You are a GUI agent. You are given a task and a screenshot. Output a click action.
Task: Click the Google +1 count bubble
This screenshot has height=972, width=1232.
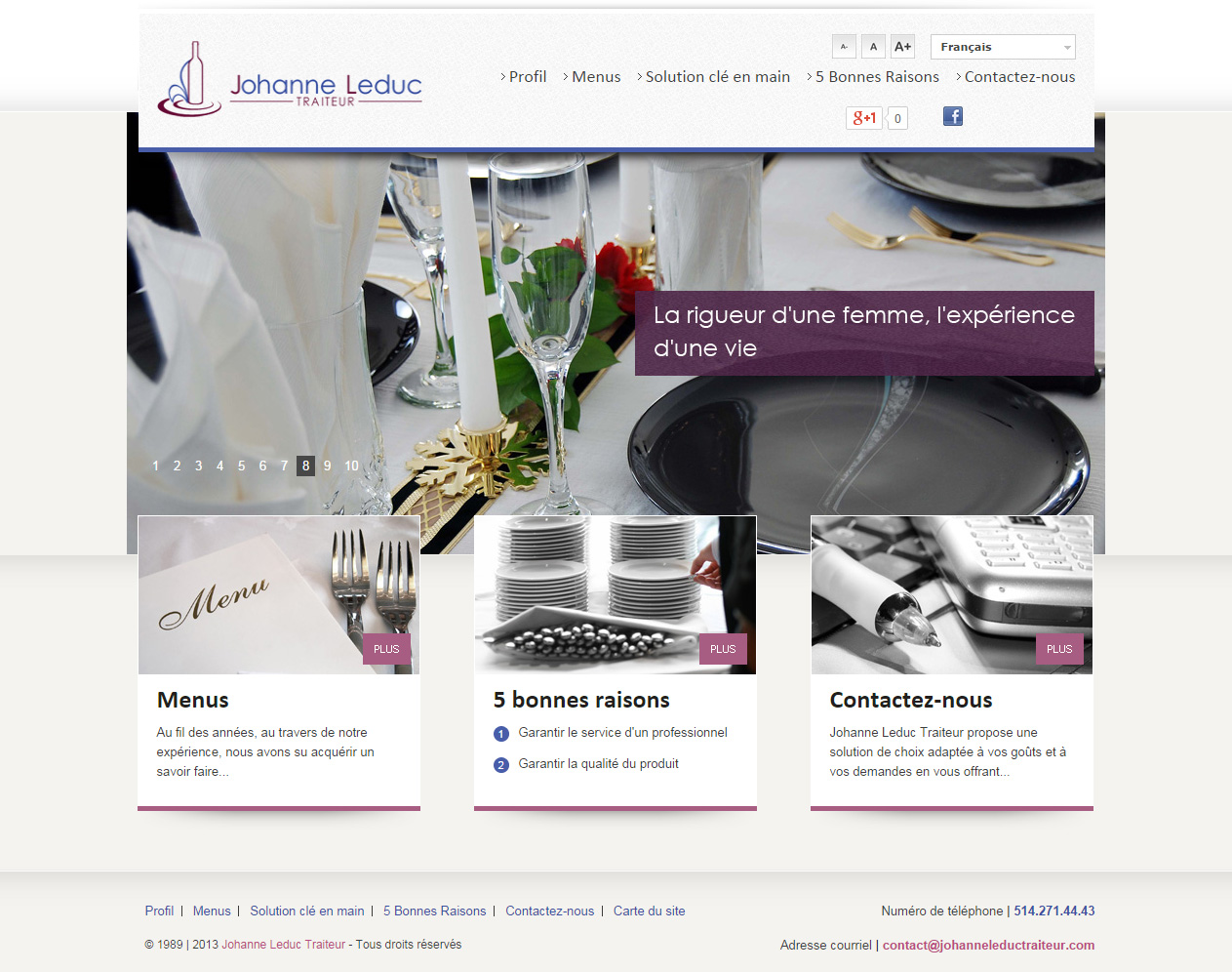pyautogui.click(x=897, y=118)
